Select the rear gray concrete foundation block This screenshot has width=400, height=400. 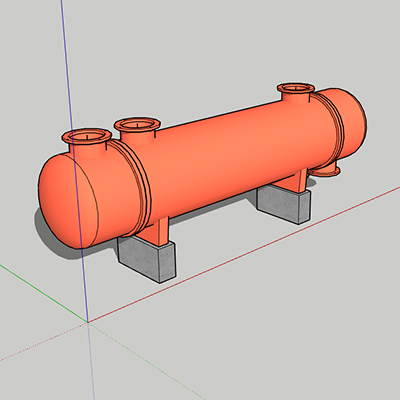click(283, 203)
